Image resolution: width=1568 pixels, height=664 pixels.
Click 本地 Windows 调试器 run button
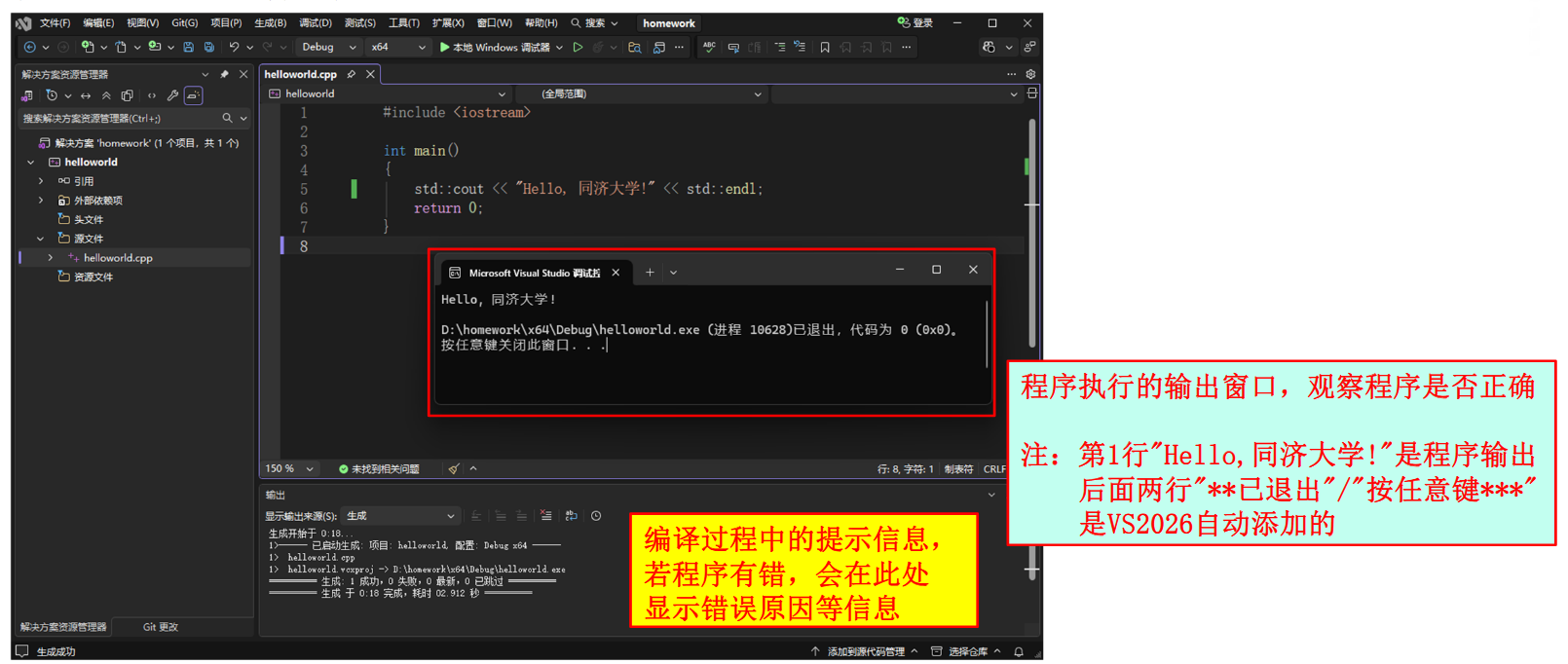click(495, 47)
